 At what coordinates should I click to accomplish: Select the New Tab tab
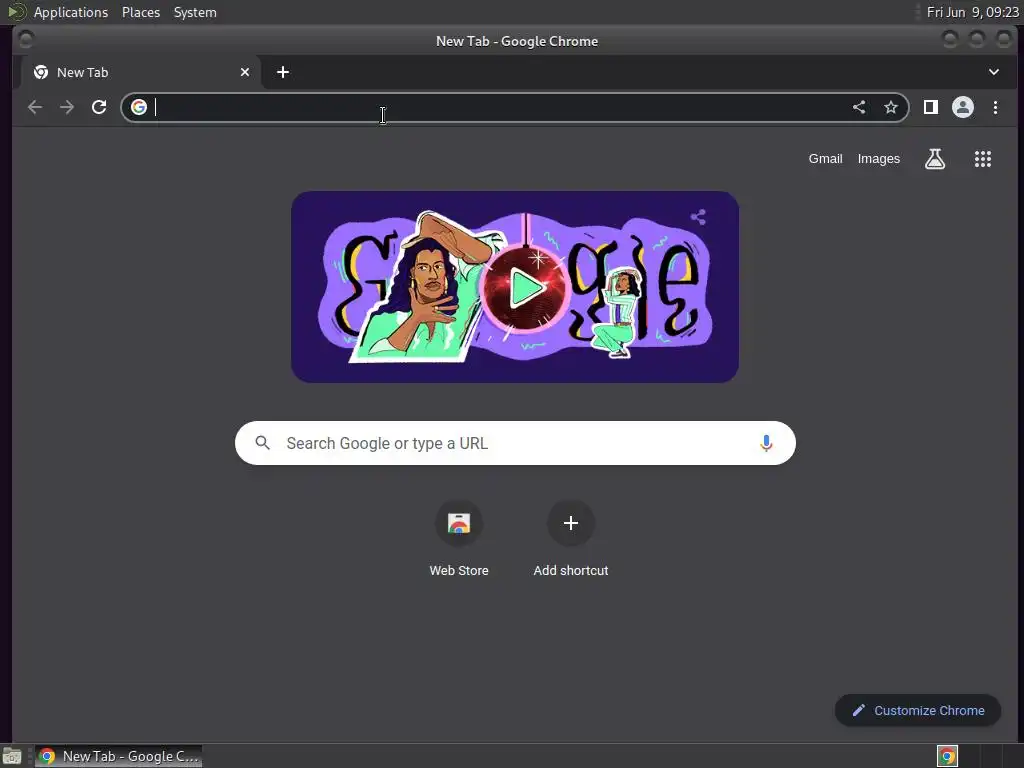coord(141,72)
